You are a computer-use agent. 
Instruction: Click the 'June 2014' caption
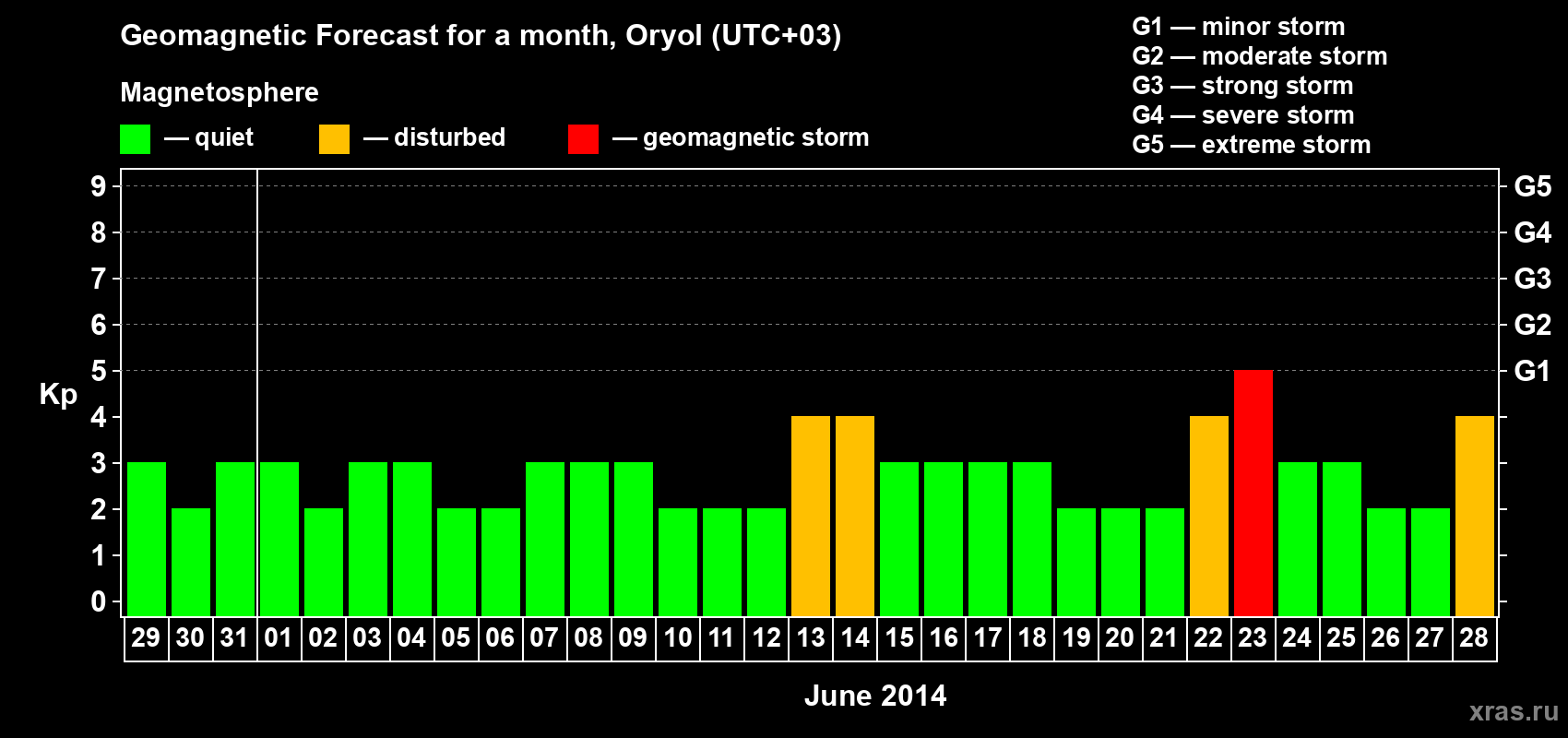coord(875,696)
